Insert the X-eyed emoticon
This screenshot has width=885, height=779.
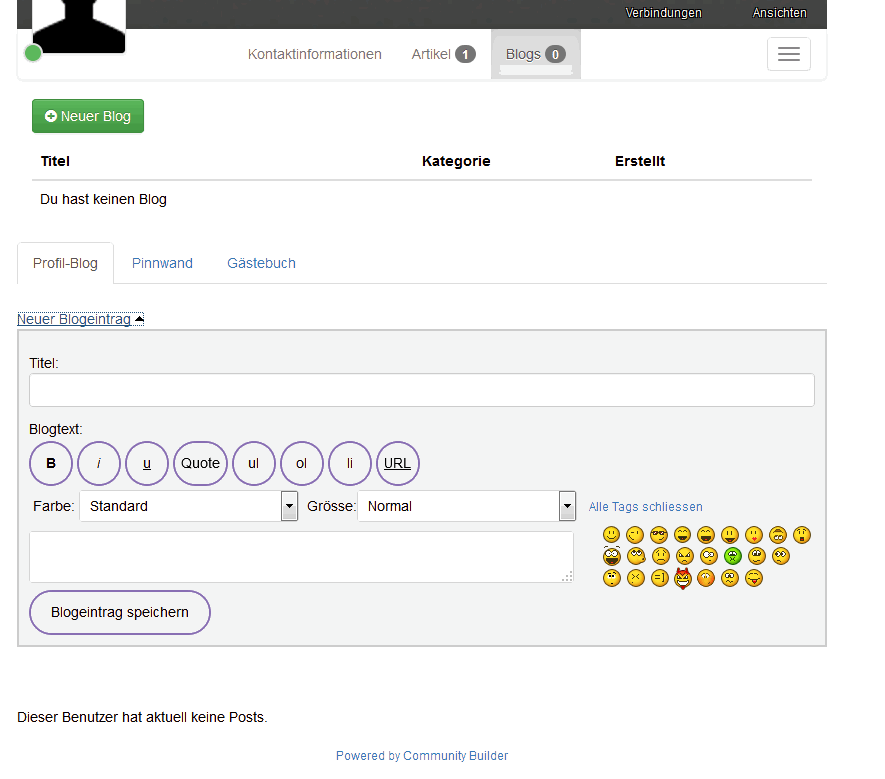coord(636,578)
